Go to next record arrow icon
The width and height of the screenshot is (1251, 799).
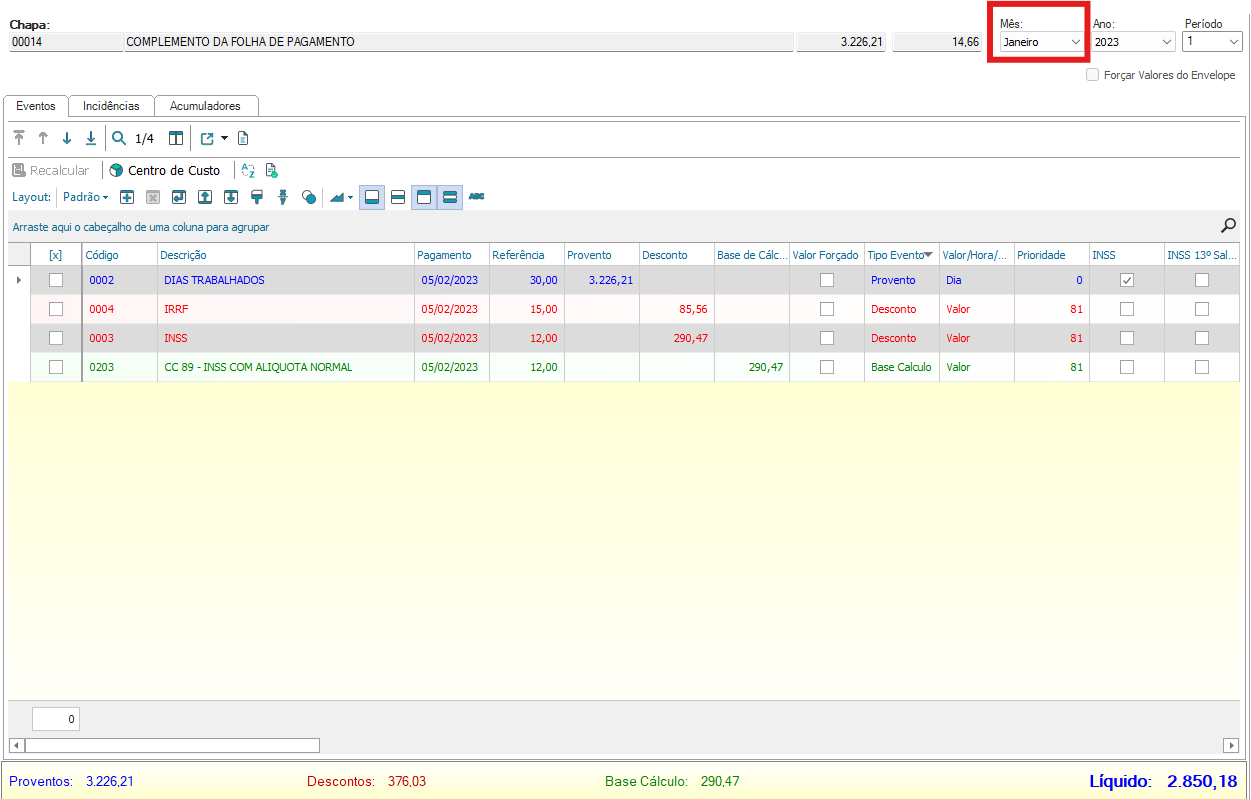pyautogui.click(x=67, y=139)
